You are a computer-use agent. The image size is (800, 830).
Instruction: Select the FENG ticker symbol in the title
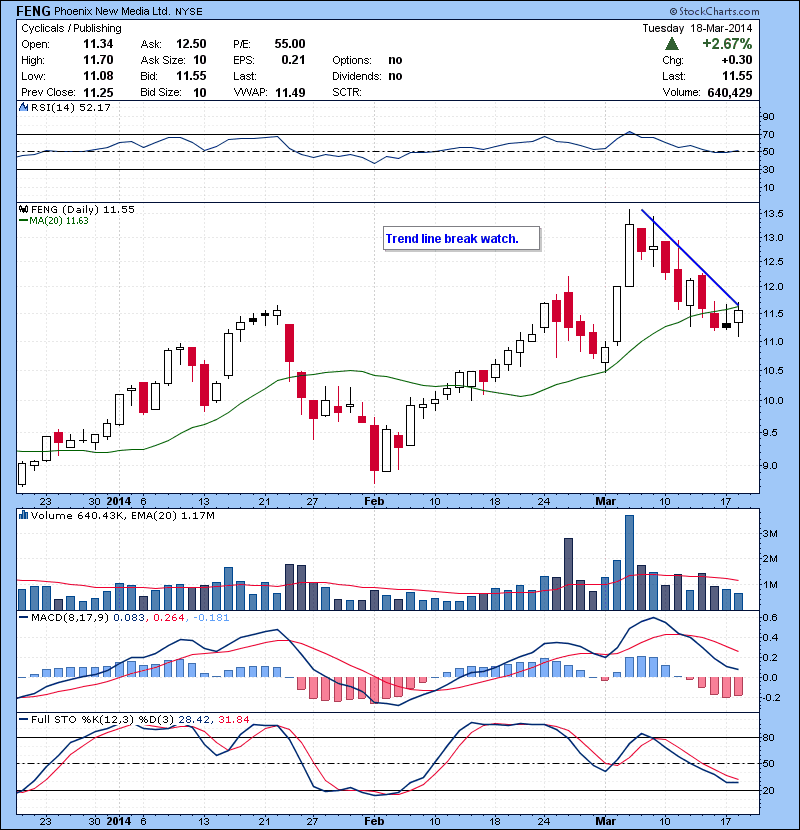(x=33, y=11)
